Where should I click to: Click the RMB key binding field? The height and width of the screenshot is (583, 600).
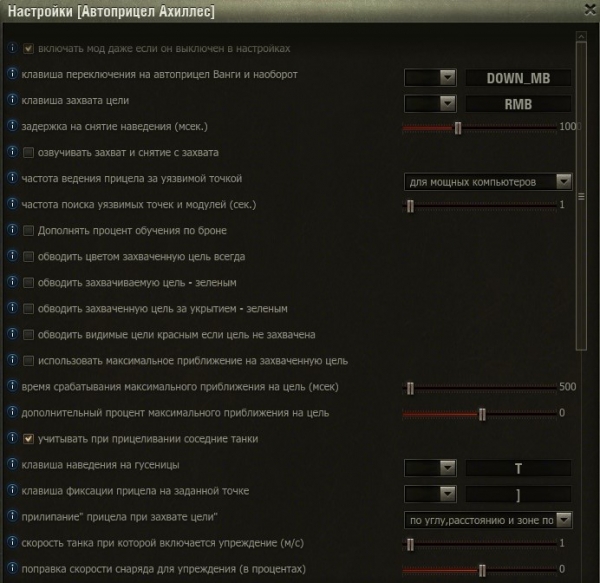(518, 104)
